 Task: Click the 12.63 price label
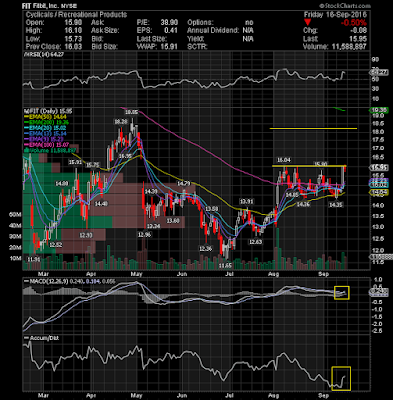point(256,242)
